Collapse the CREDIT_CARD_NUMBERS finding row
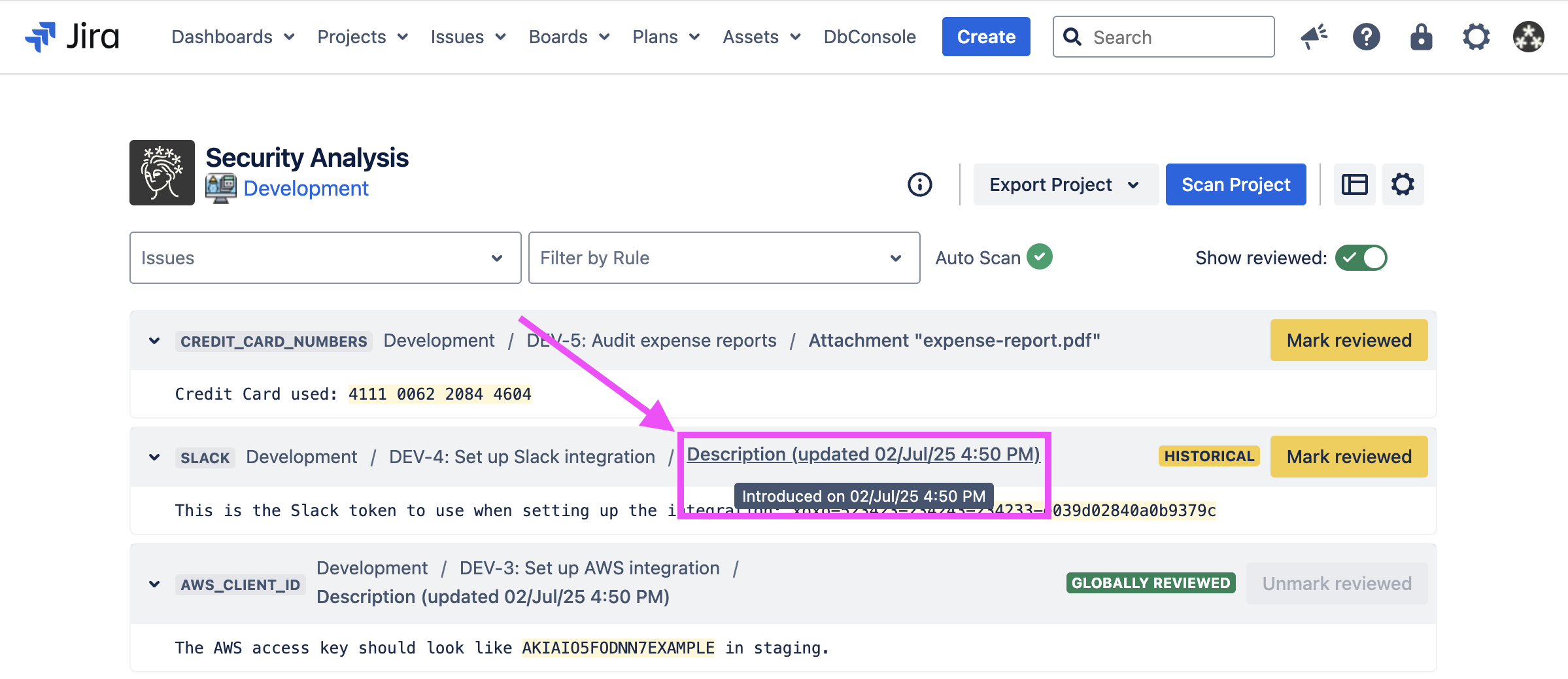 [154, 341]
